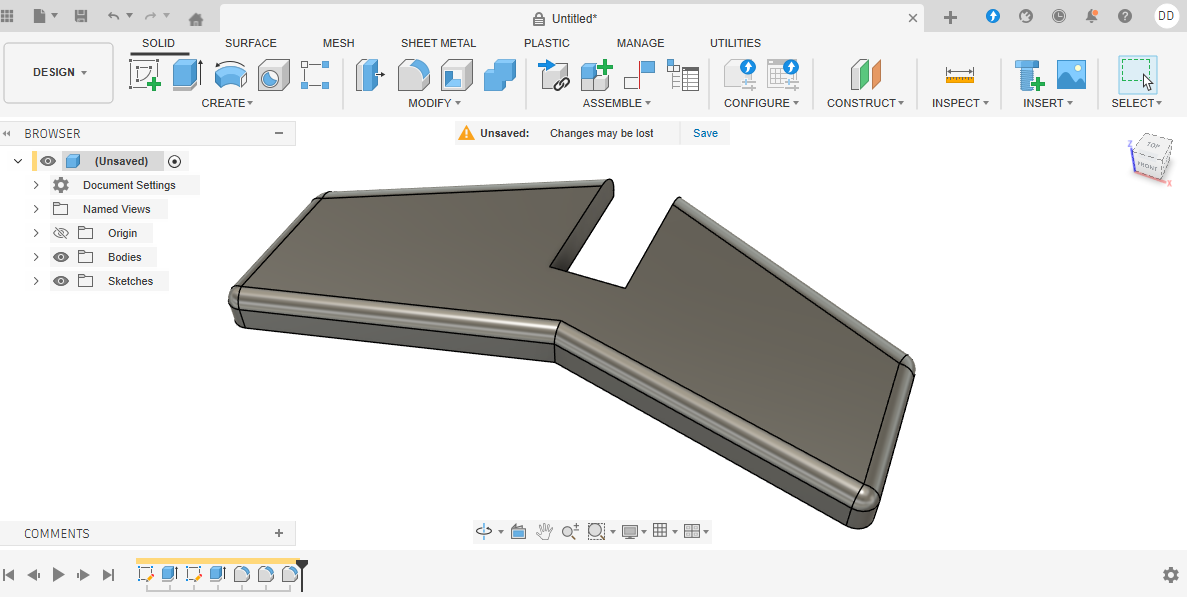Viewport: 1187px width, 597px height.
Task: Expand the Document Settings tree node
Action: click(36, 185)
